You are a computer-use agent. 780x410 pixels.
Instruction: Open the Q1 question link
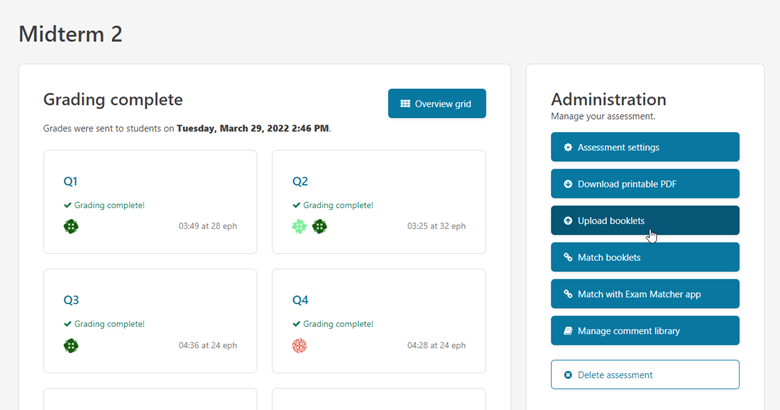pyautogui.click(x=71, y=182)
